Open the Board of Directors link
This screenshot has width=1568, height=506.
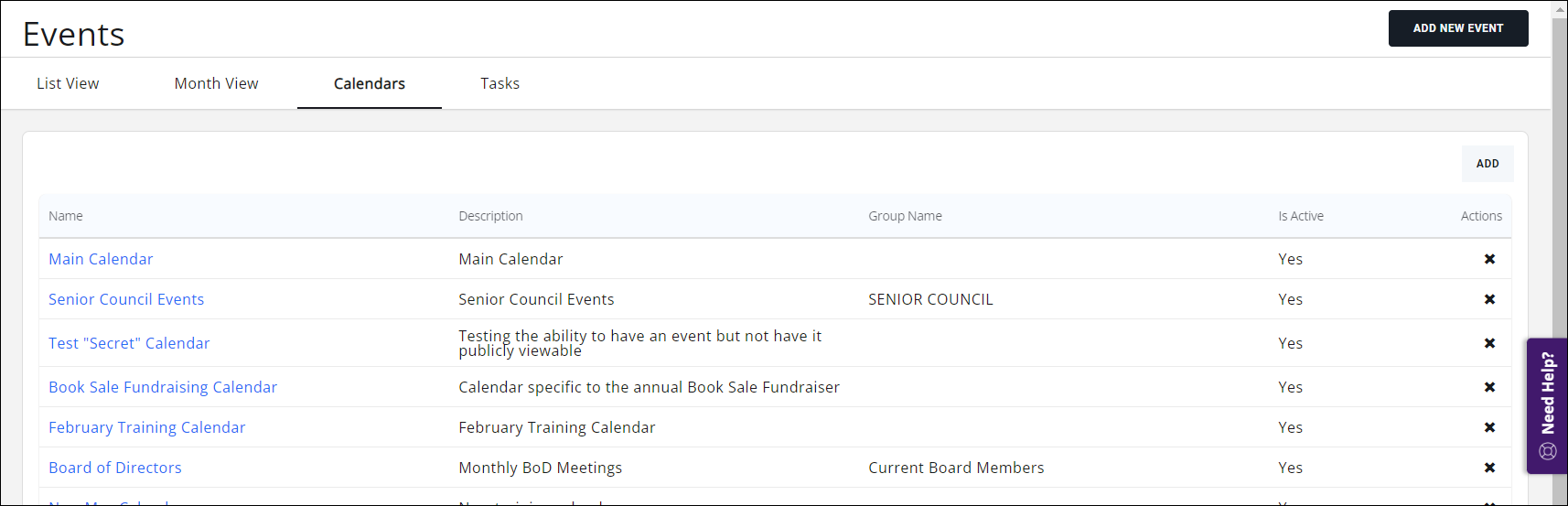pyautogui.click(x=115, y=468)
